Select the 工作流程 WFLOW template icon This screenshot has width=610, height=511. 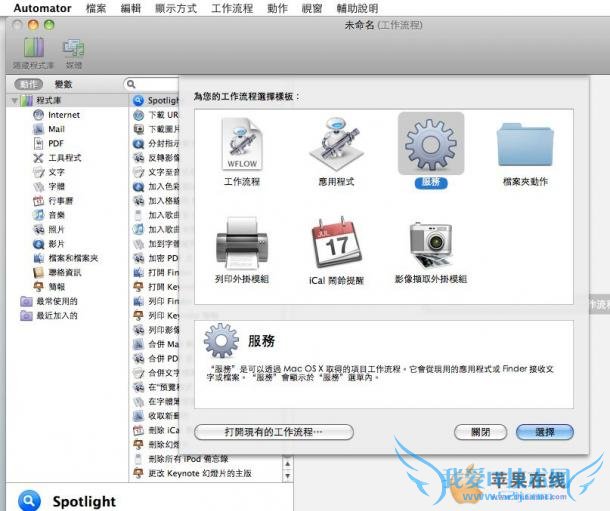[242, 145]
